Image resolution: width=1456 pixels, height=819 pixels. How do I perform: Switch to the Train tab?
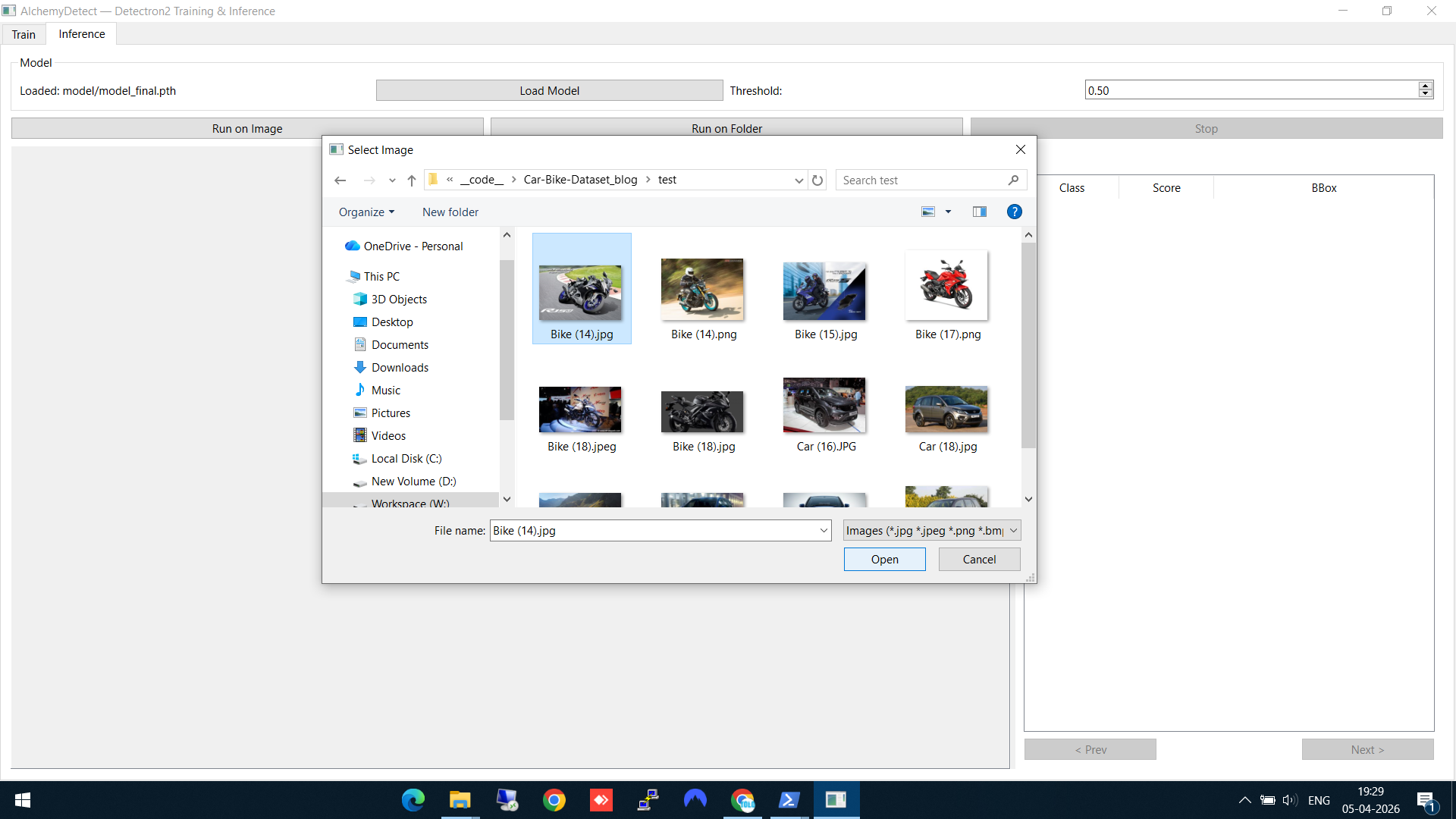coord(24,34)
